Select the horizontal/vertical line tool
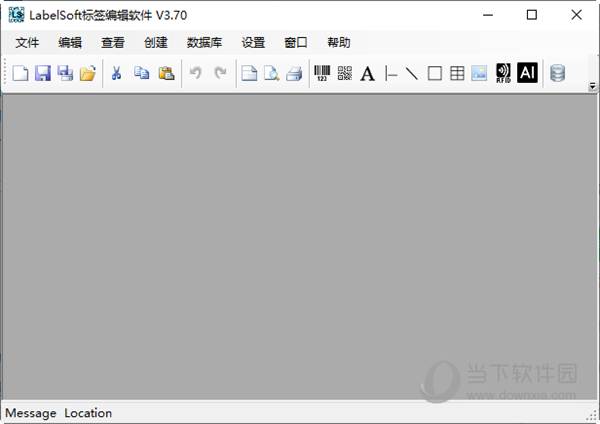The height and width of the screenshot is (424, 600). pyautogui.click(x=391, y=73)
